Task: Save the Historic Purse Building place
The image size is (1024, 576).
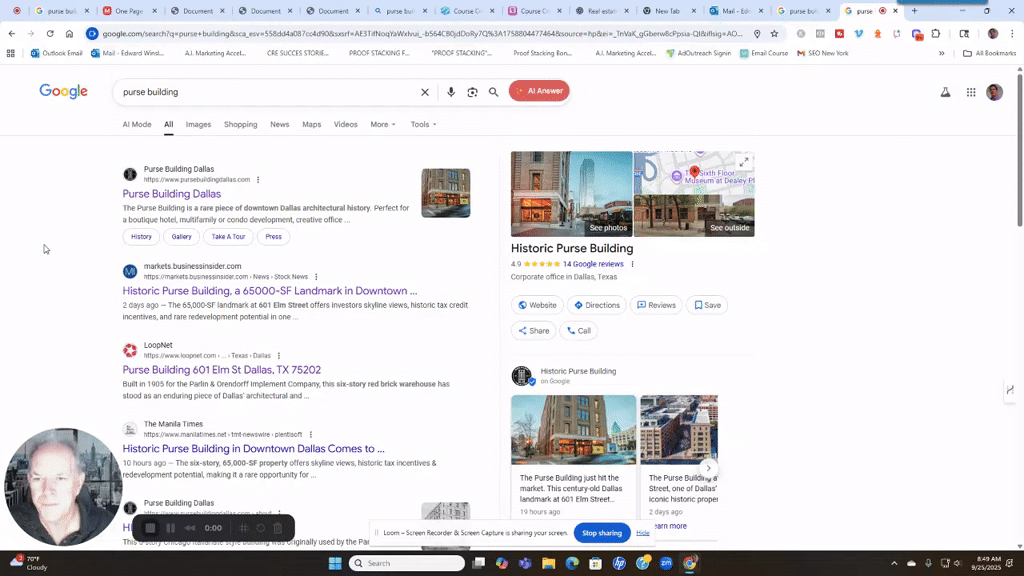Action: 707,305
